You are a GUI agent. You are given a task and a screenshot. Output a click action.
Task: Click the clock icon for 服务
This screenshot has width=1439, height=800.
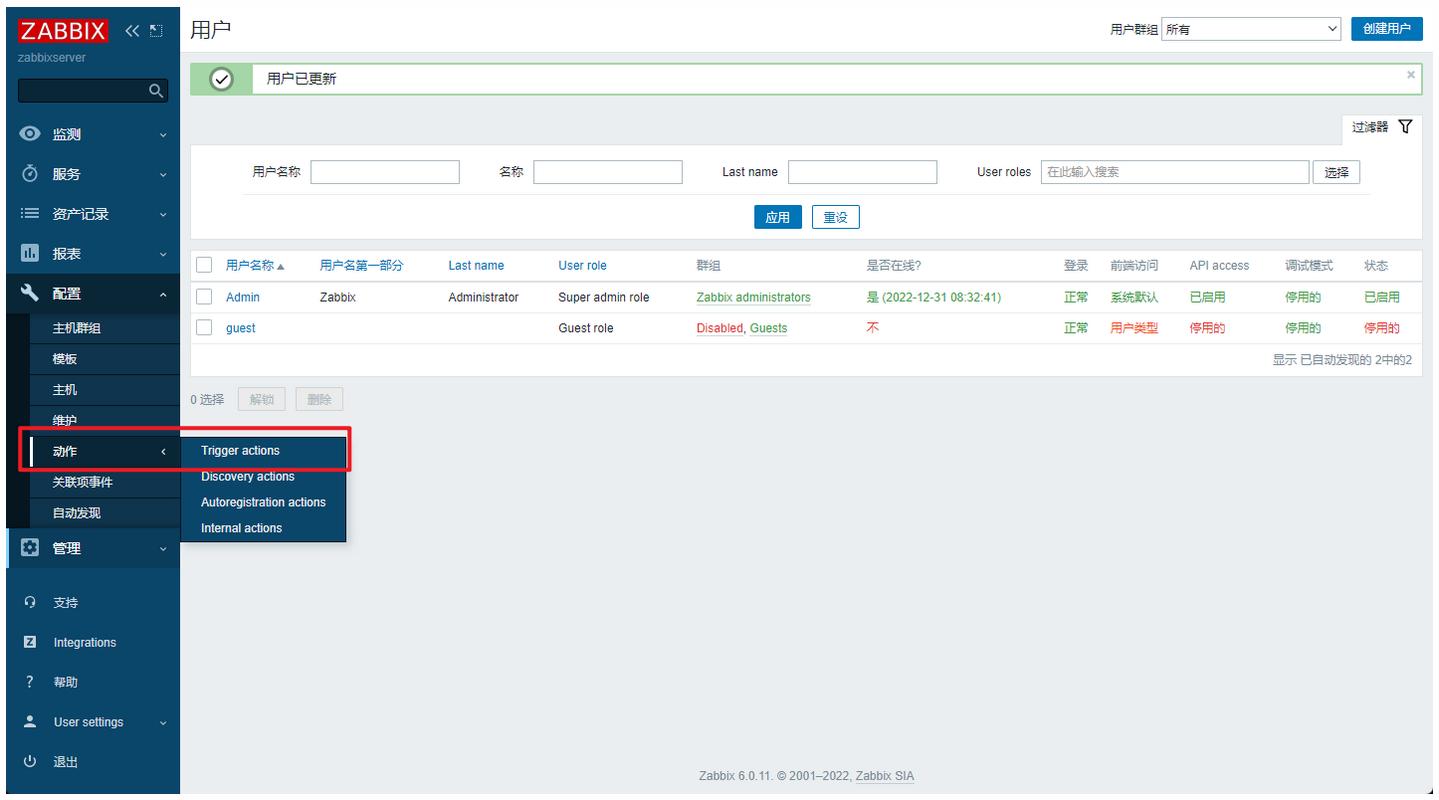click(30, 174)
